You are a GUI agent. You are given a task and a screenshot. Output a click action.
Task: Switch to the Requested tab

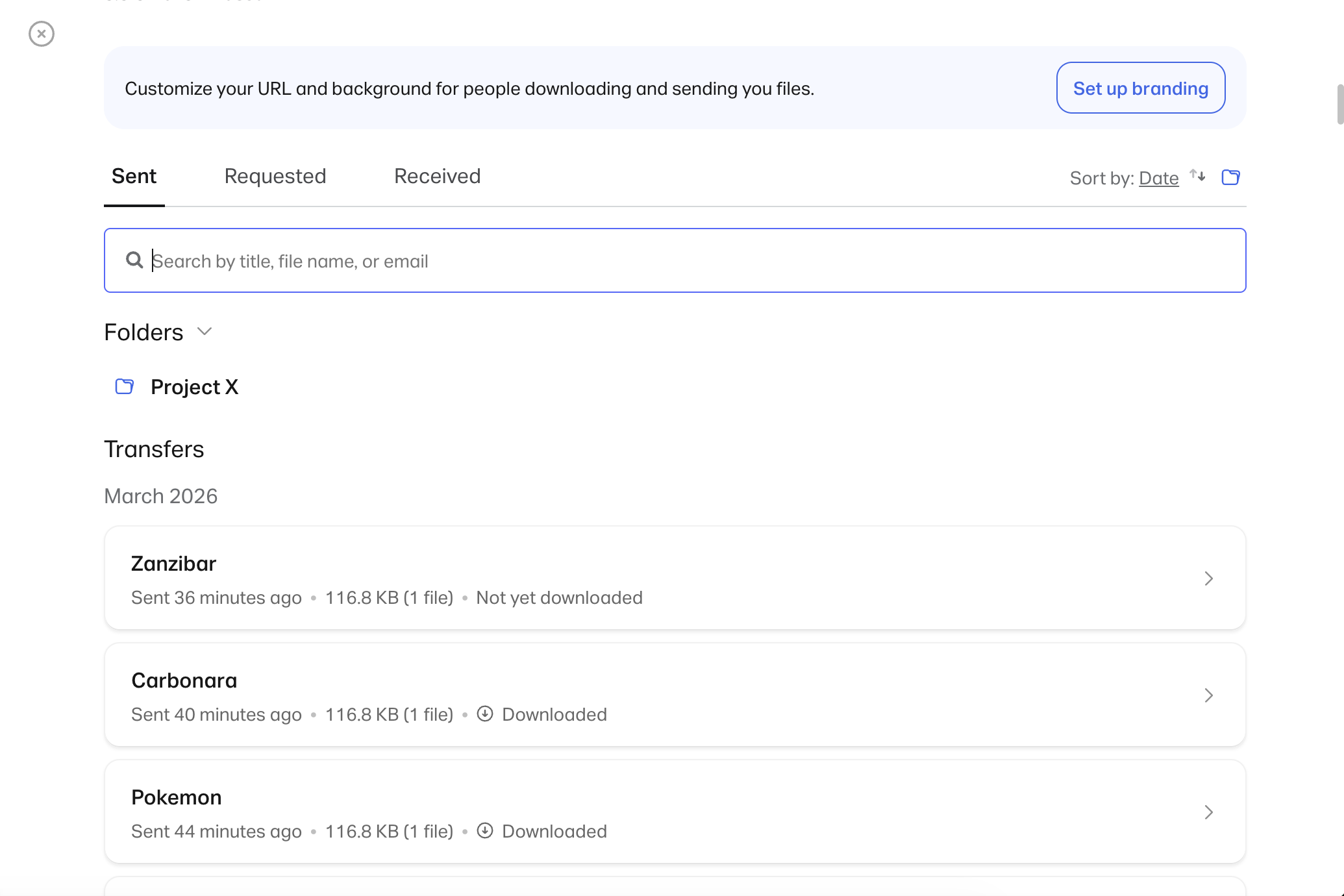275,176
